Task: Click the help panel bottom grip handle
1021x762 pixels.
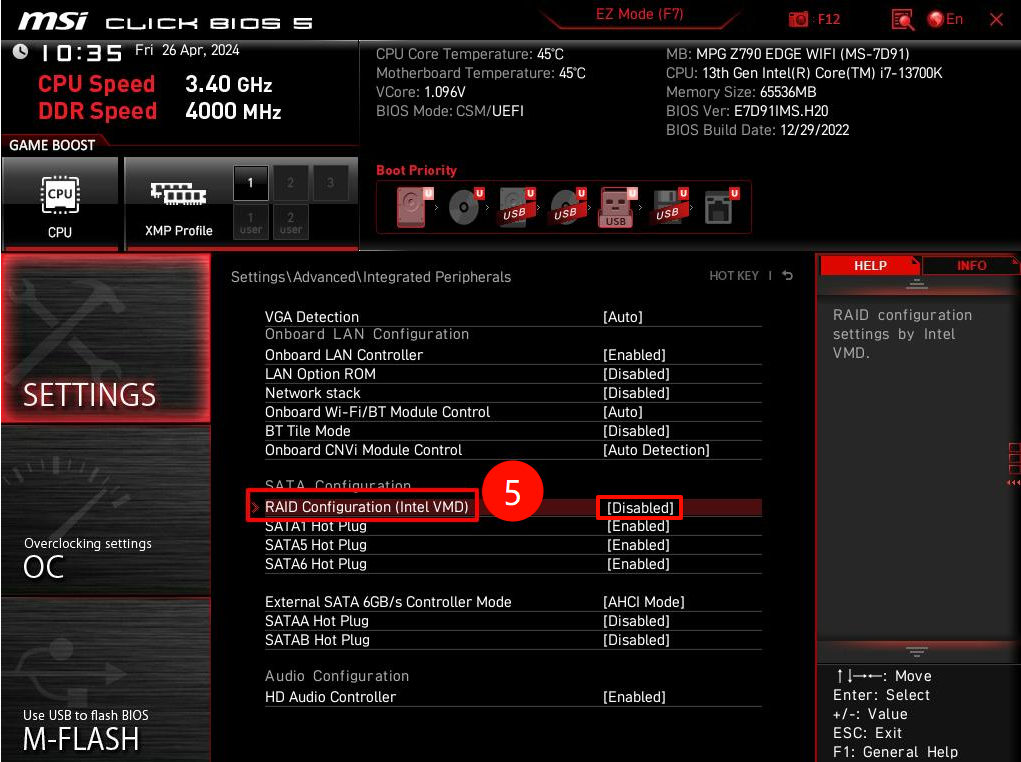Action: [917, 652]
